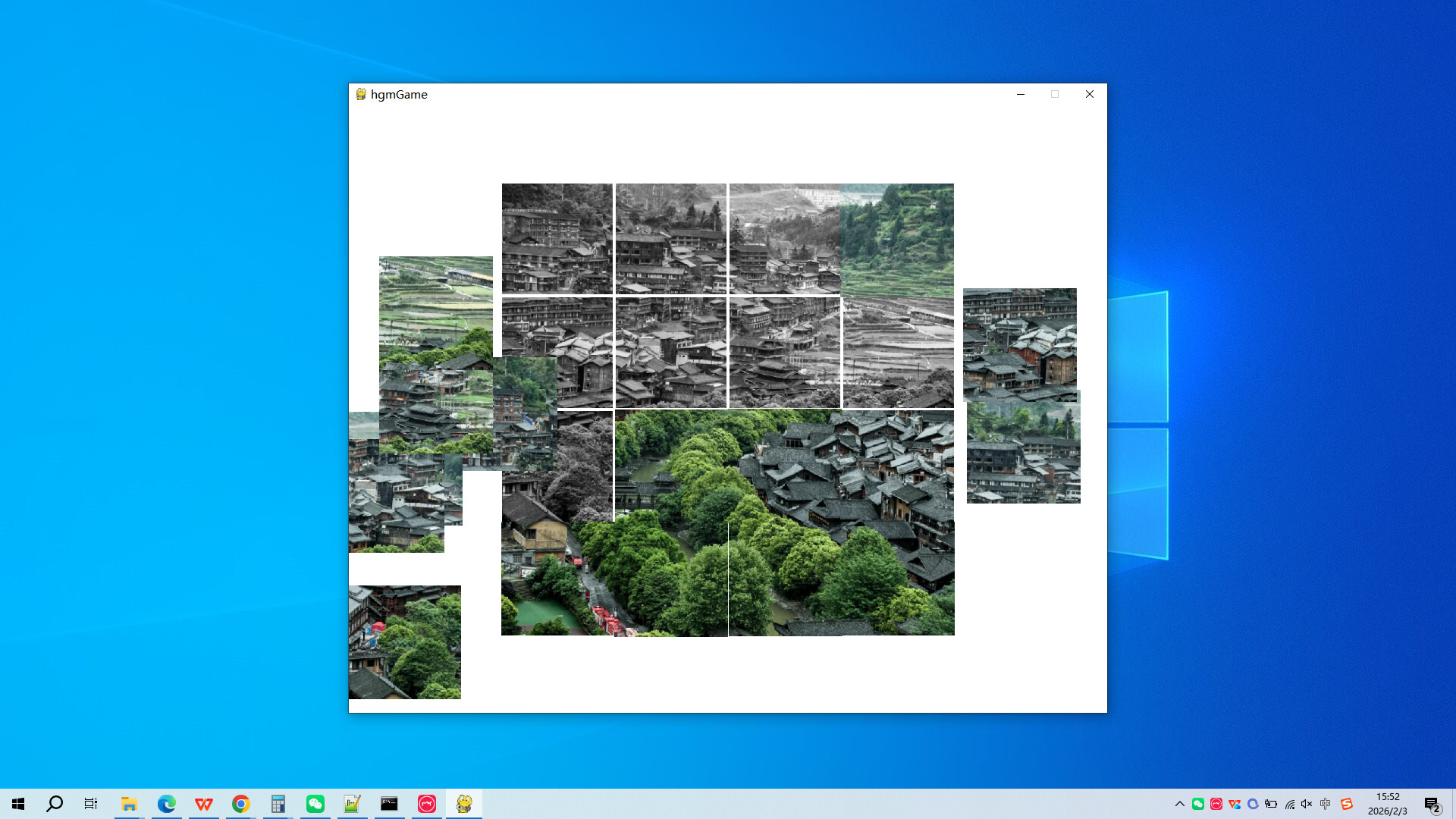Select the large green village photo piece

(785, 523)
